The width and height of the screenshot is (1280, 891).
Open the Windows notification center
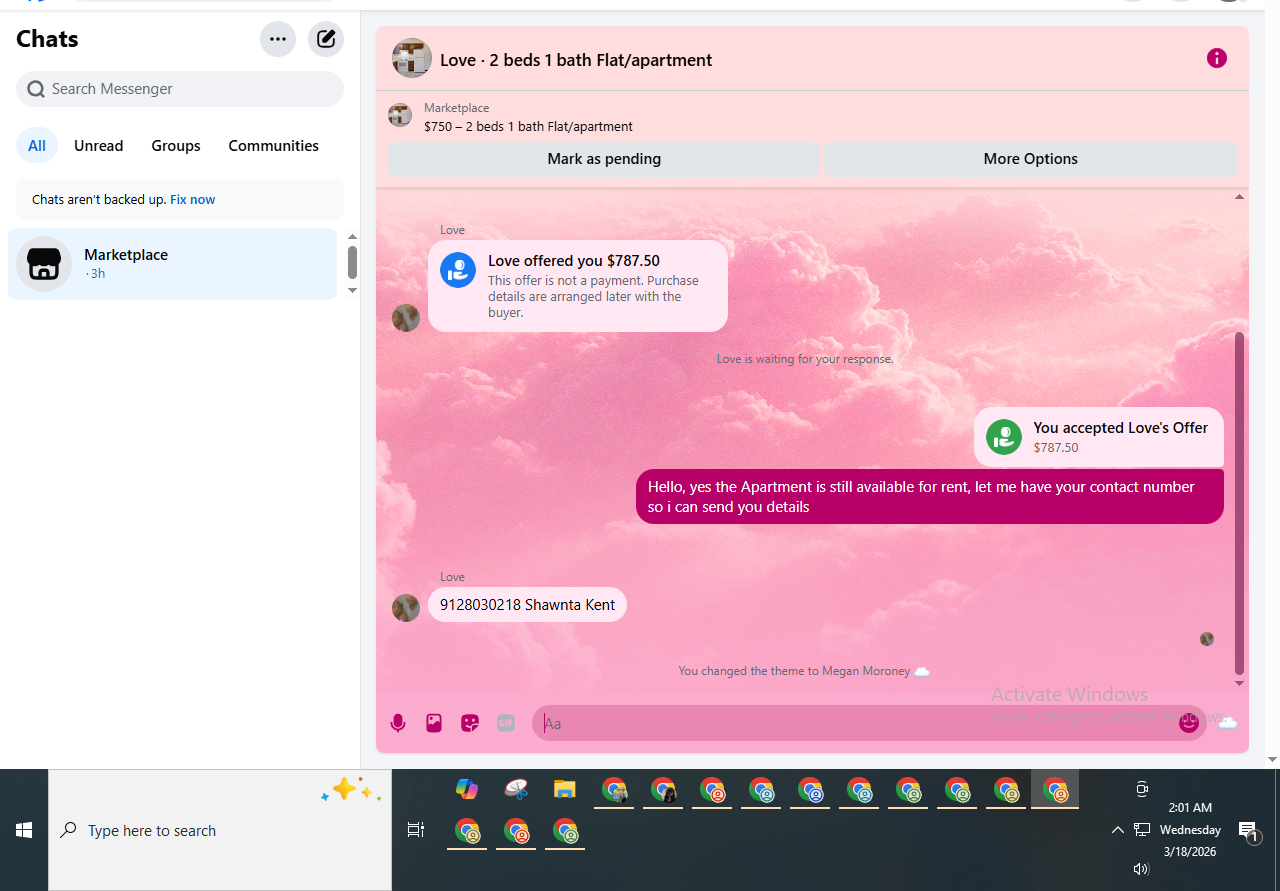1248,830
